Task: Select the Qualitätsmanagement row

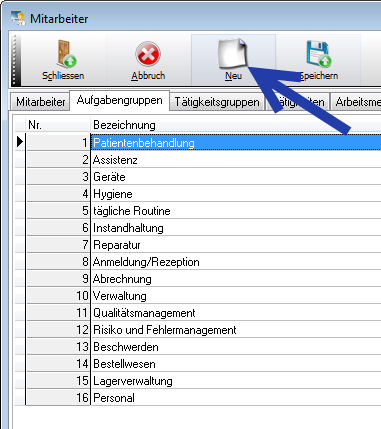Action: point(236,313)
